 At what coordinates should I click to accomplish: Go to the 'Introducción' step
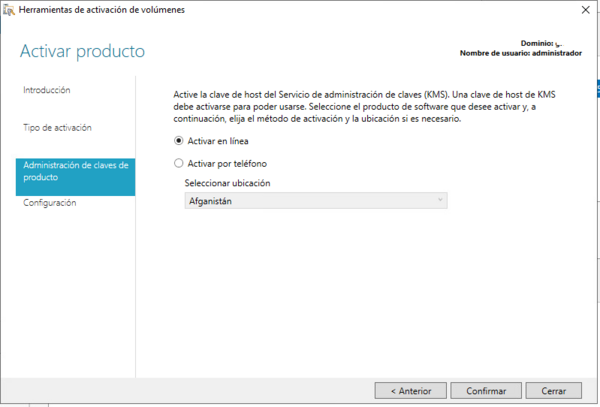tap(47, 90)
